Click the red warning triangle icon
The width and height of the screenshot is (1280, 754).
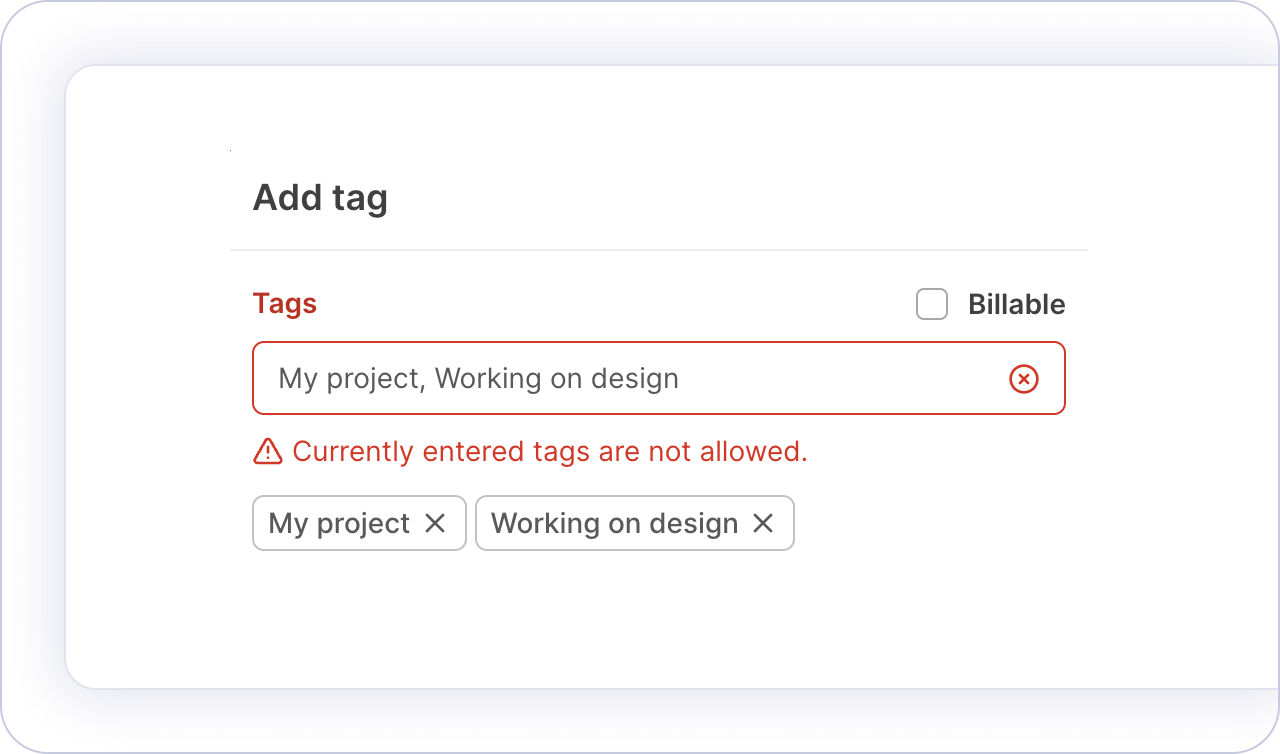[268, 452]
